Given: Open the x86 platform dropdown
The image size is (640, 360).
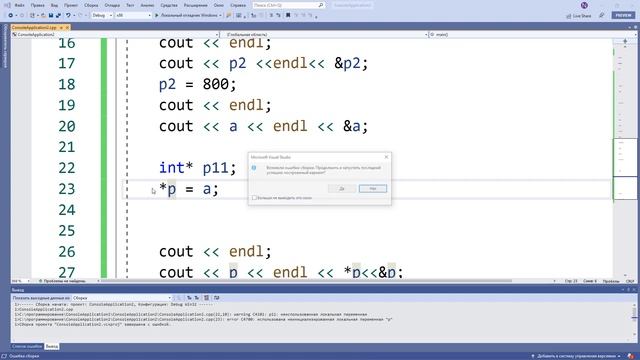Looking at the screenshot, I should pyautogui.click(x=133, y=16).
